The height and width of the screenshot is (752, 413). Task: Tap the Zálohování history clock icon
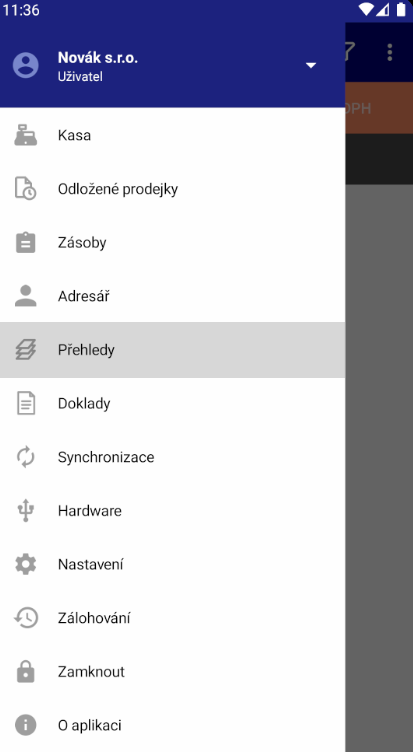(x=25, y=618)
